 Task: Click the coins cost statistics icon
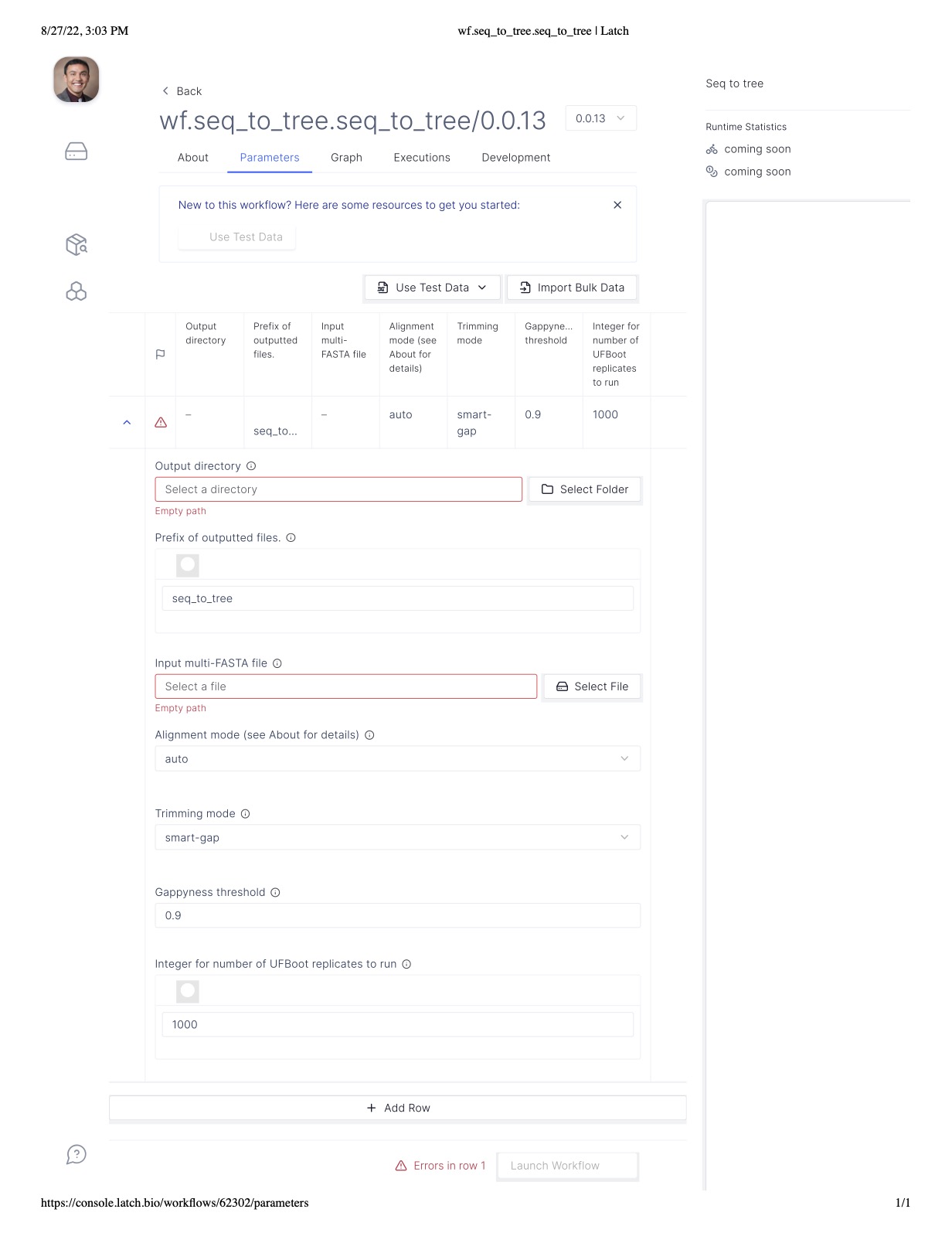click(x=712, y=172)
